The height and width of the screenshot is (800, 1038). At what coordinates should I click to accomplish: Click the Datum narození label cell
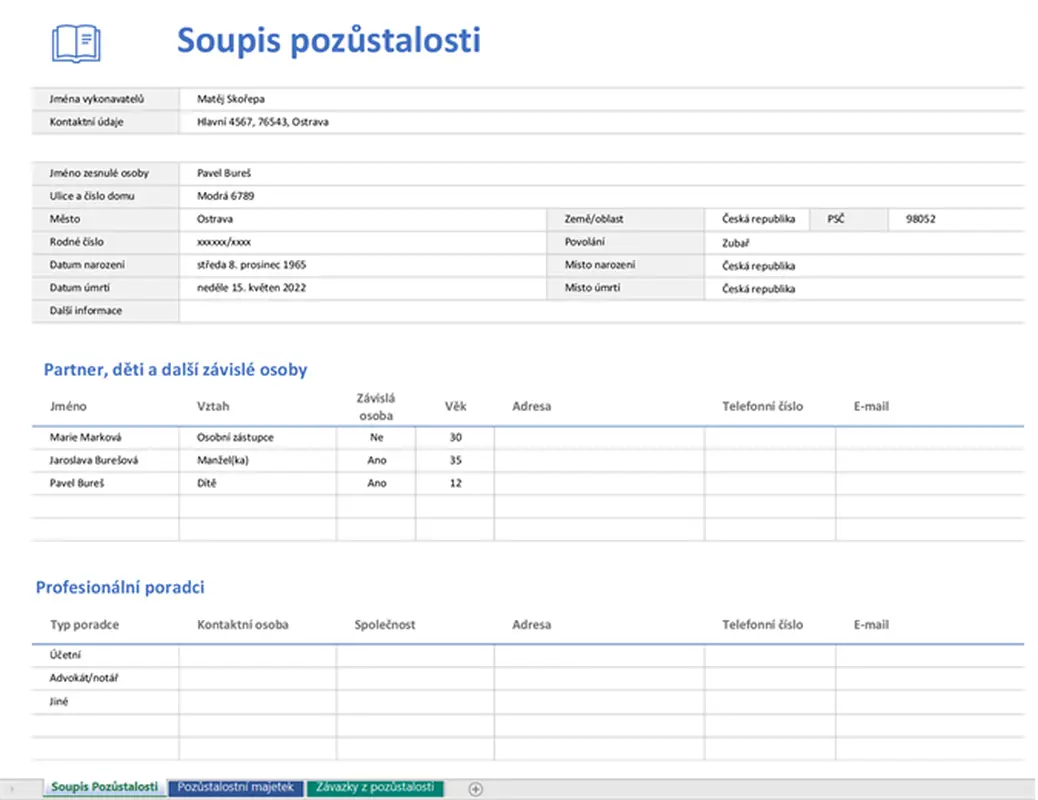tap(105, 265)
